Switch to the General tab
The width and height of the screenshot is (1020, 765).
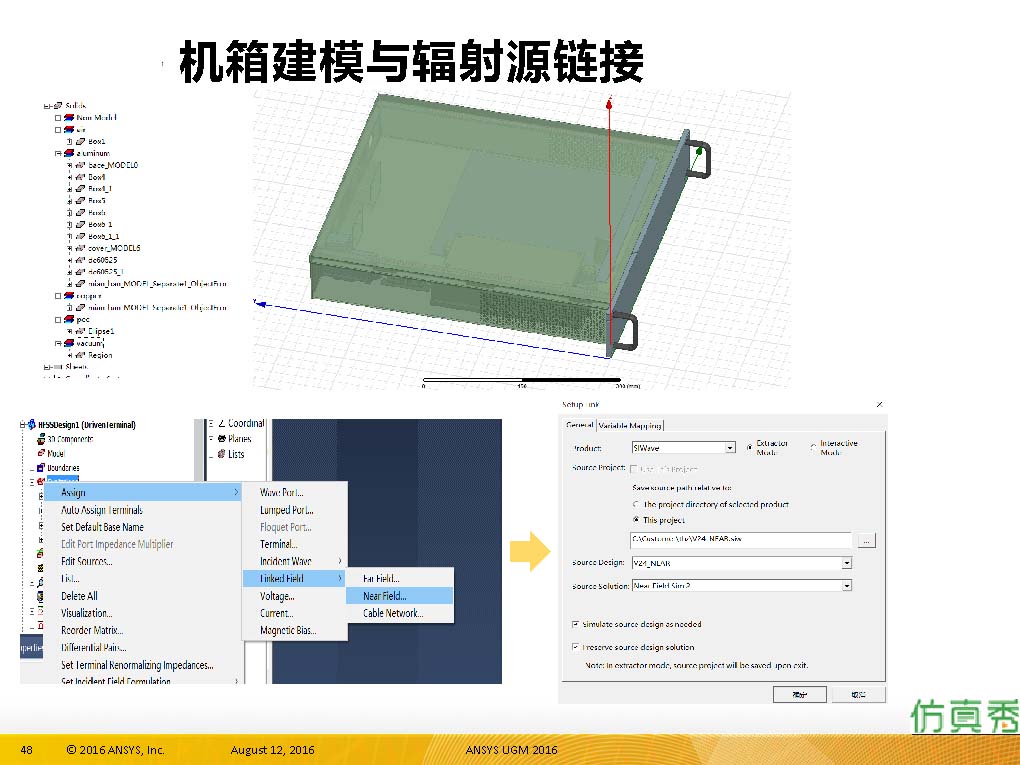pos(579,425)
